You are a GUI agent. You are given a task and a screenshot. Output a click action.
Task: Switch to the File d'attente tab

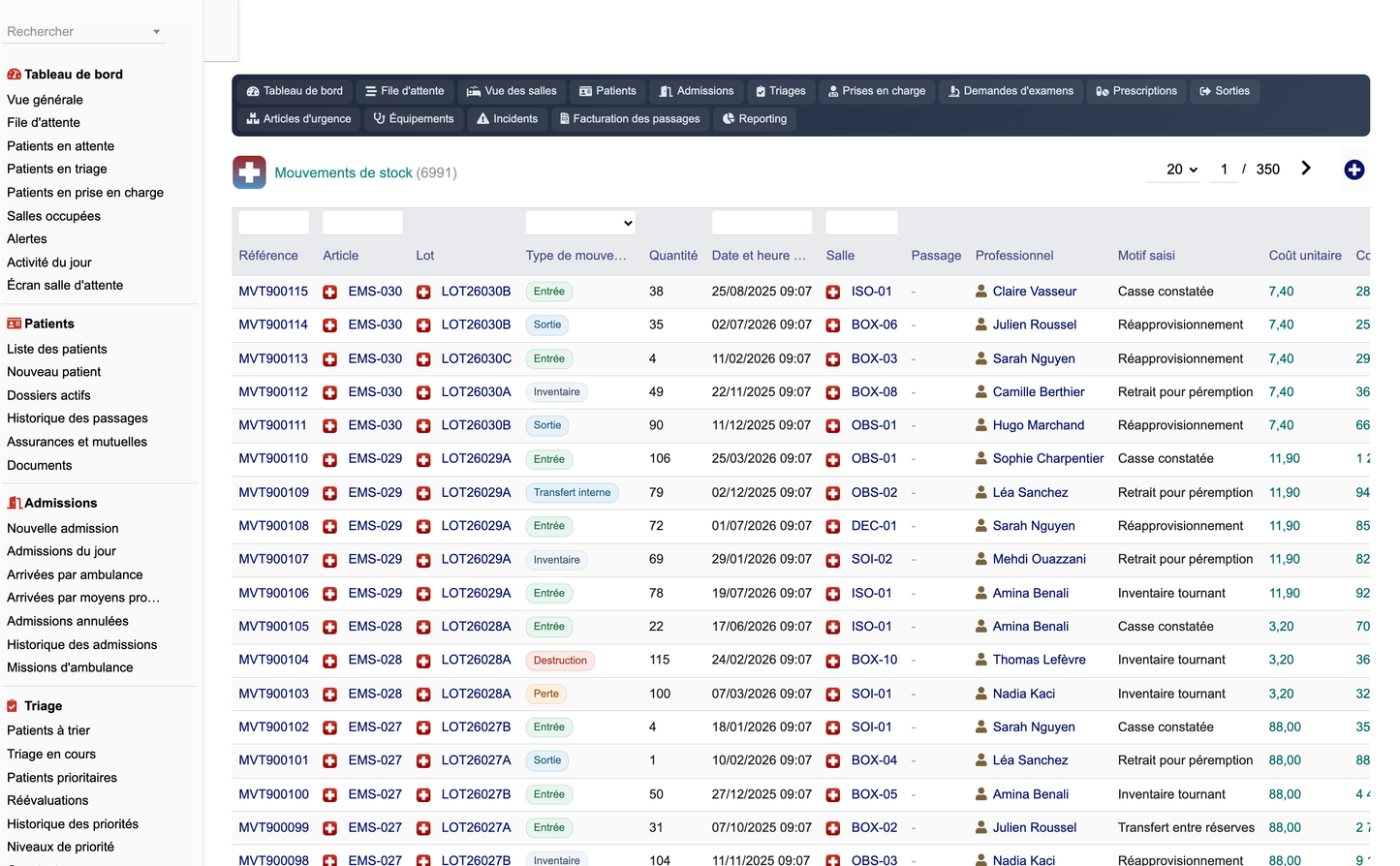pyautogui.click(x=404, y=91)
